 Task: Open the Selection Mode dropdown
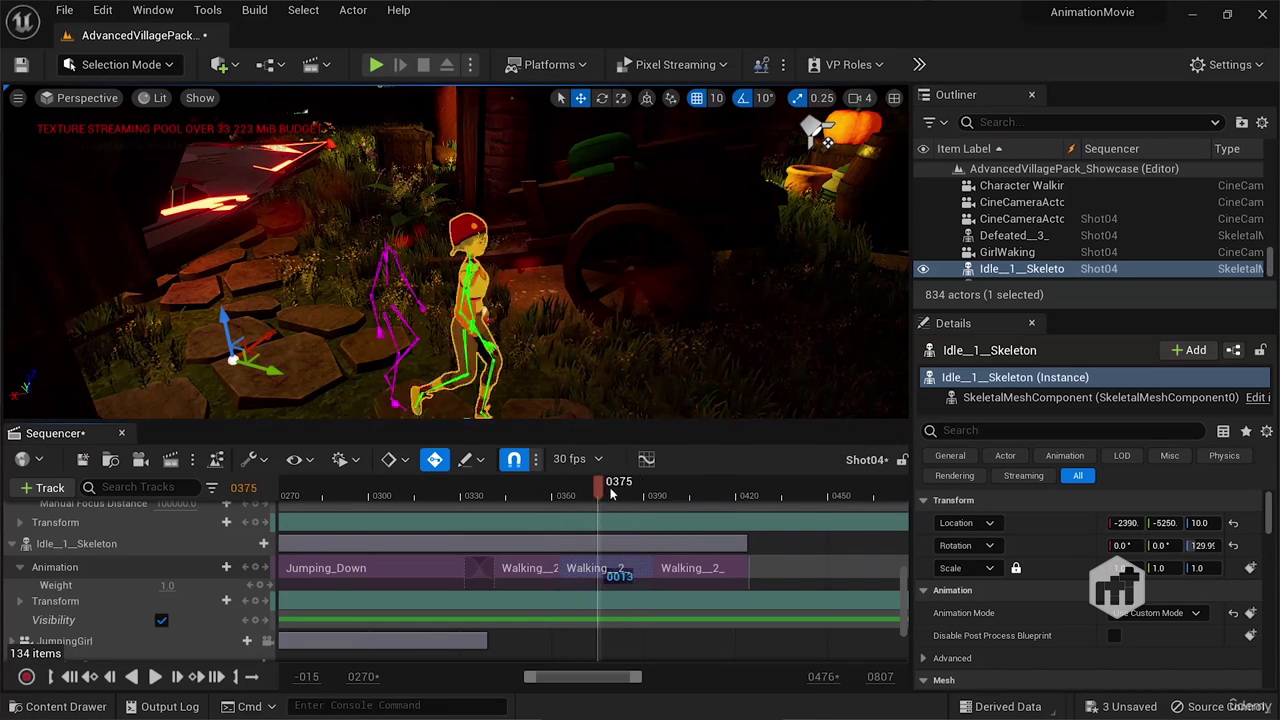[119, 65]
